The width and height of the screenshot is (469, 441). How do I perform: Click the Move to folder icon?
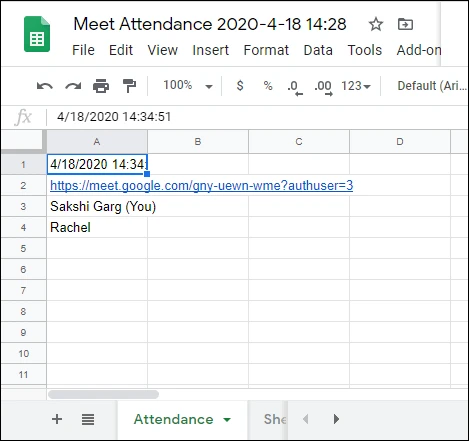[x=405, y=24]
